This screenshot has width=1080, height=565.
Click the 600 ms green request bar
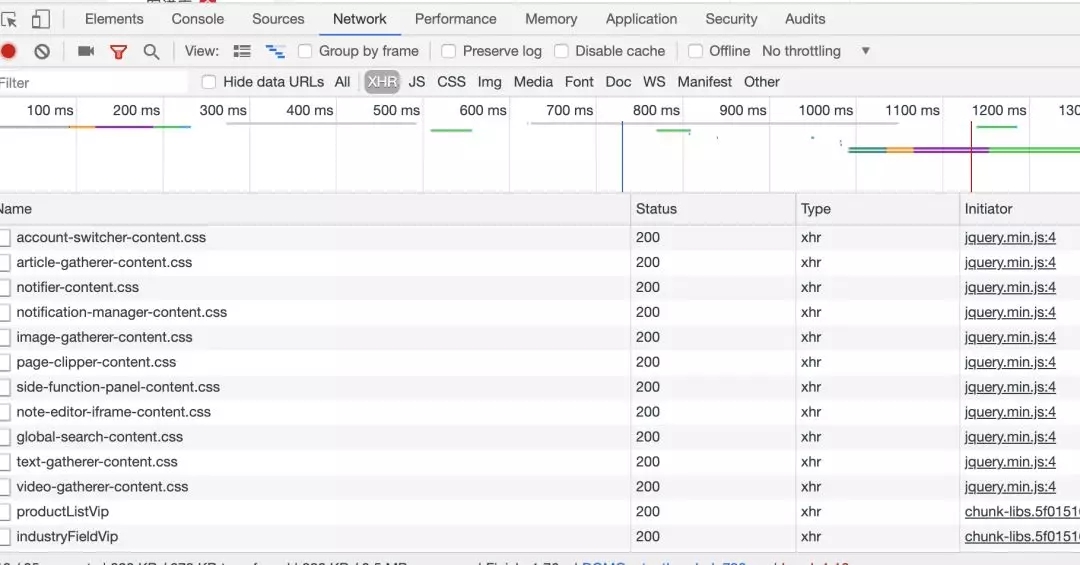(x=451, y=130)
